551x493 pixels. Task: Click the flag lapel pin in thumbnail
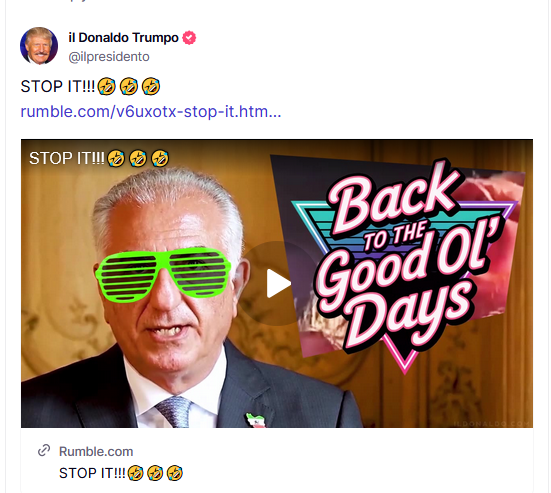[256, 420]
